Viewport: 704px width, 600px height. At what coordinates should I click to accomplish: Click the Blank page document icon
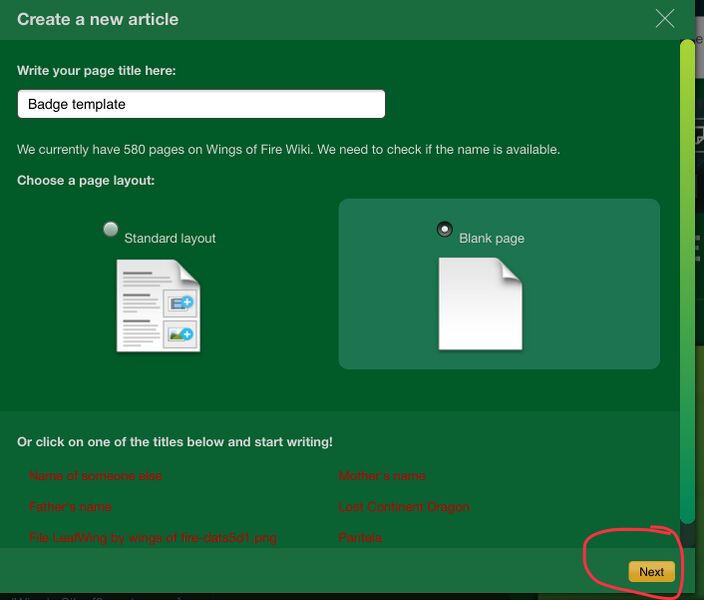tap(480, 304)
